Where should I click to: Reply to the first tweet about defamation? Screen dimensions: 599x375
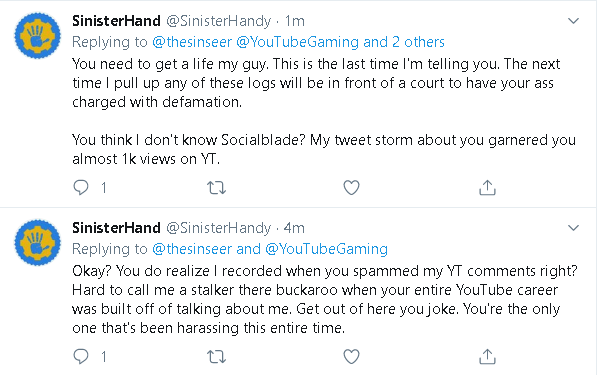[x=81, y=188]
